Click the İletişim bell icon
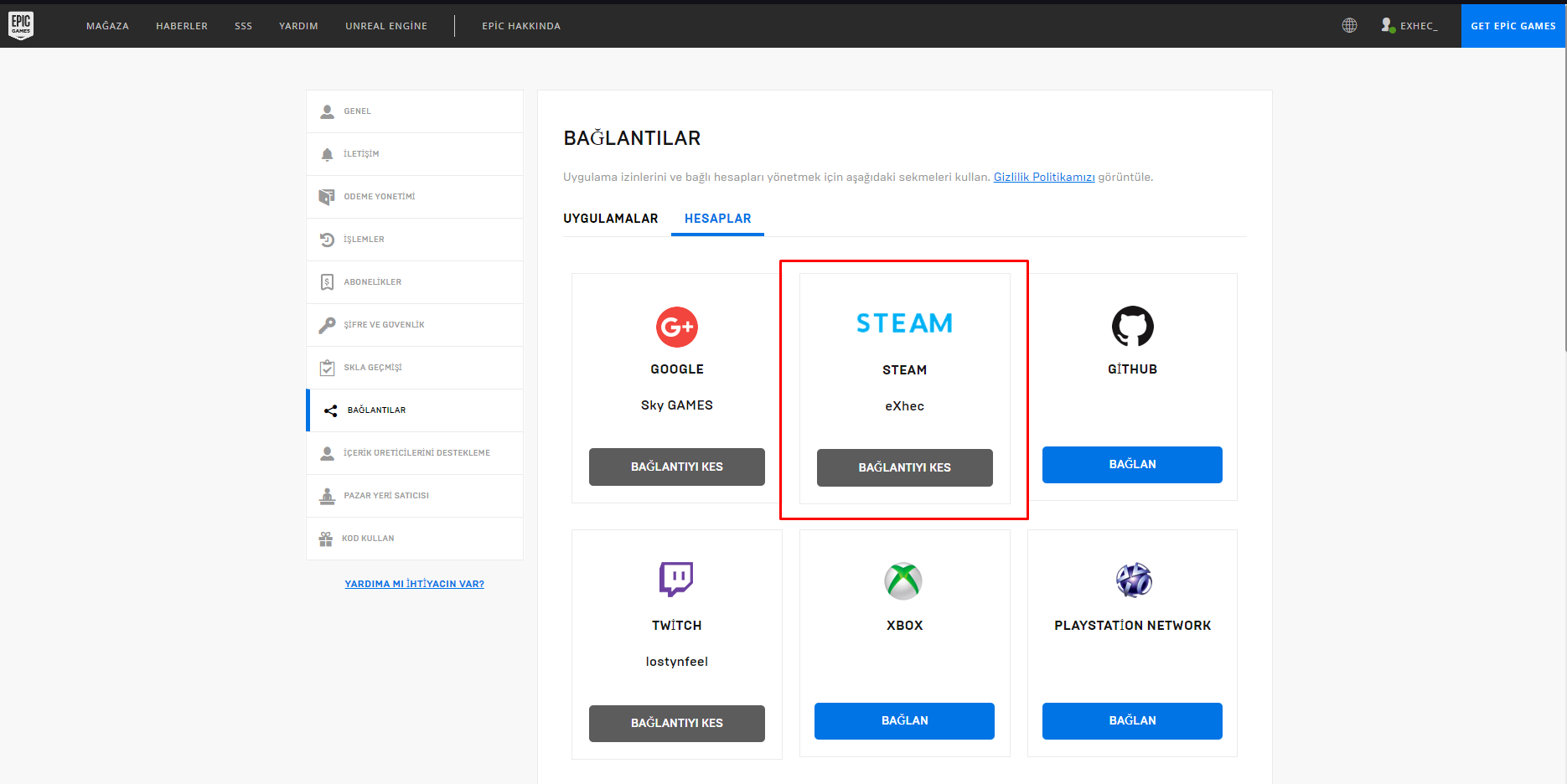The image size is (1567, 784). coord(327,154)
